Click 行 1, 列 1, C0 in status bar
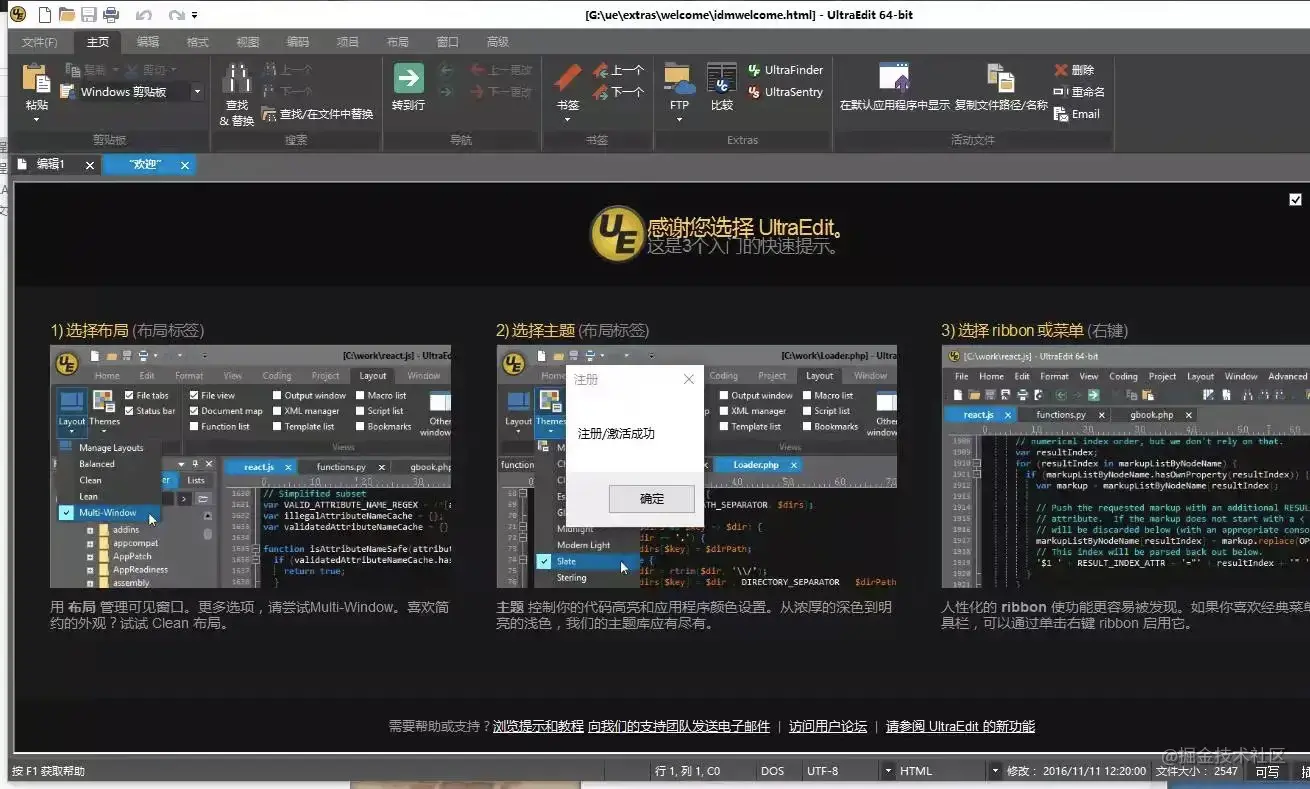This screenshot has height=789, width=1310. pos(687,771)
